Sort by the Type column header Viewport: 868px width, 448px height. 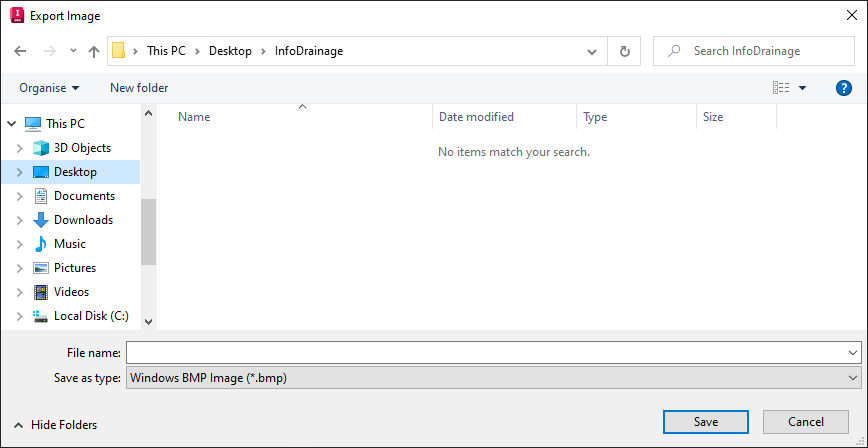pyautogui.click(x=595, y=117)
